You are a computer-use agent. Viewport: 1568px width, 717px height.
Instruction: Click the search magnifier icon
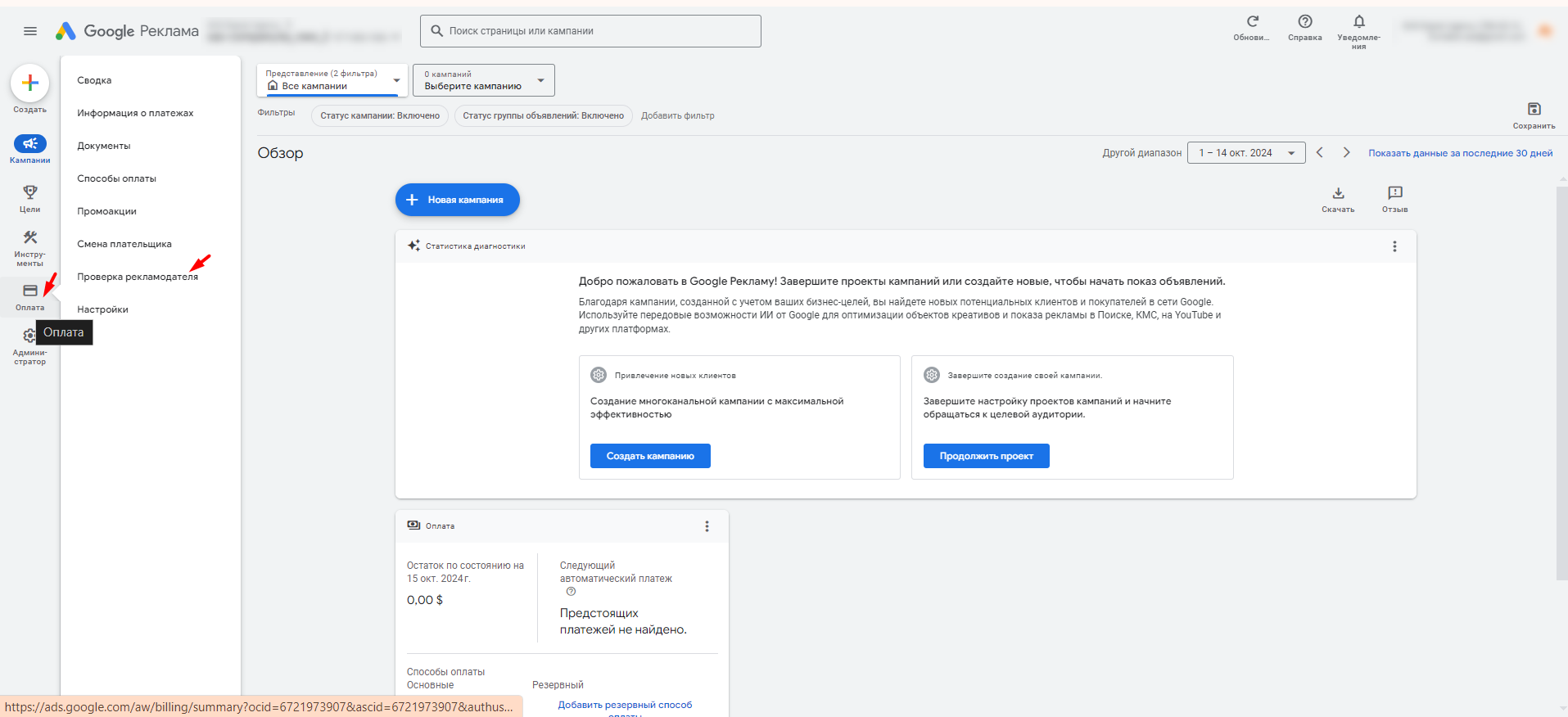tap(437, 31)
